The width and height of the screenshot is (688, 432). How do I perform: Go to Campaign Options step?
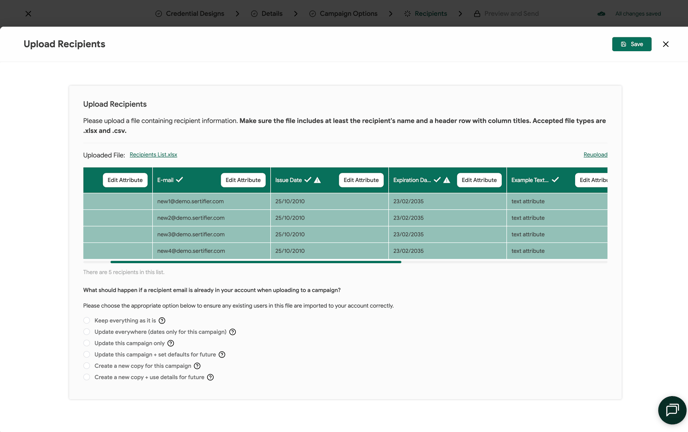[x=343, y=14]
